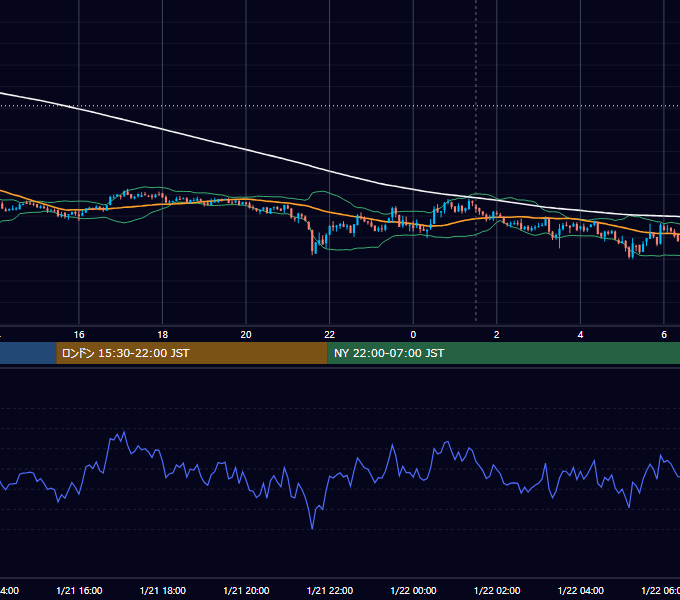Click the candlestick low just before 22:00
Viewport: 680px width, 600px height.
tap(313, 251)
